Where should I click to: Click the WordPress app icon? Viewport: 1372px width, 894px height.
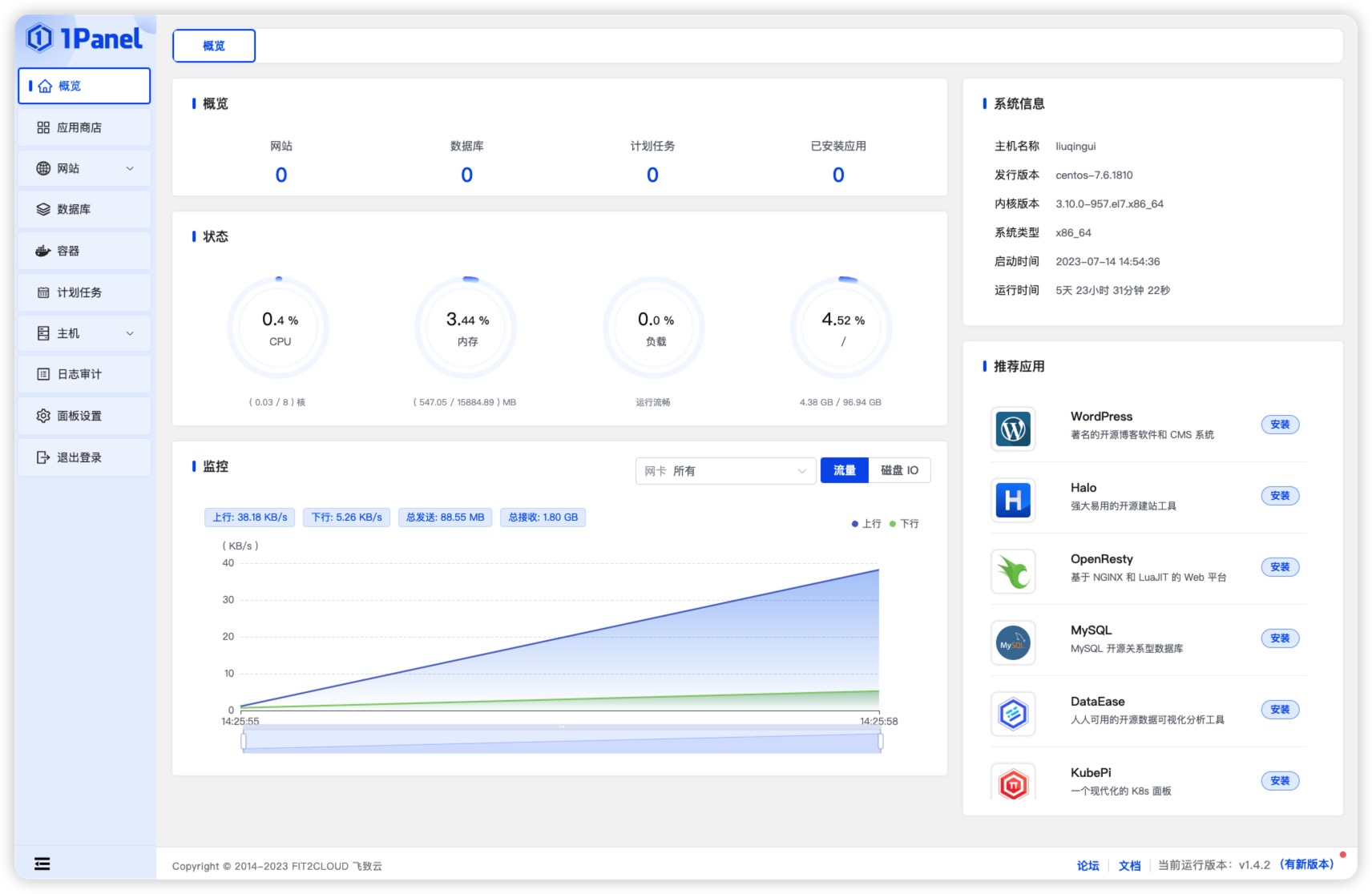pos(1013,429)
